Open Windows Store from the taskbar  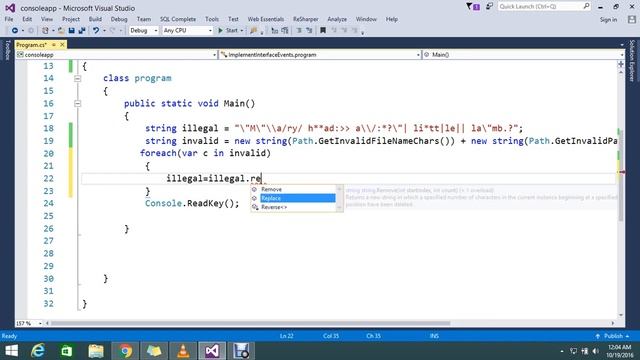67,351
